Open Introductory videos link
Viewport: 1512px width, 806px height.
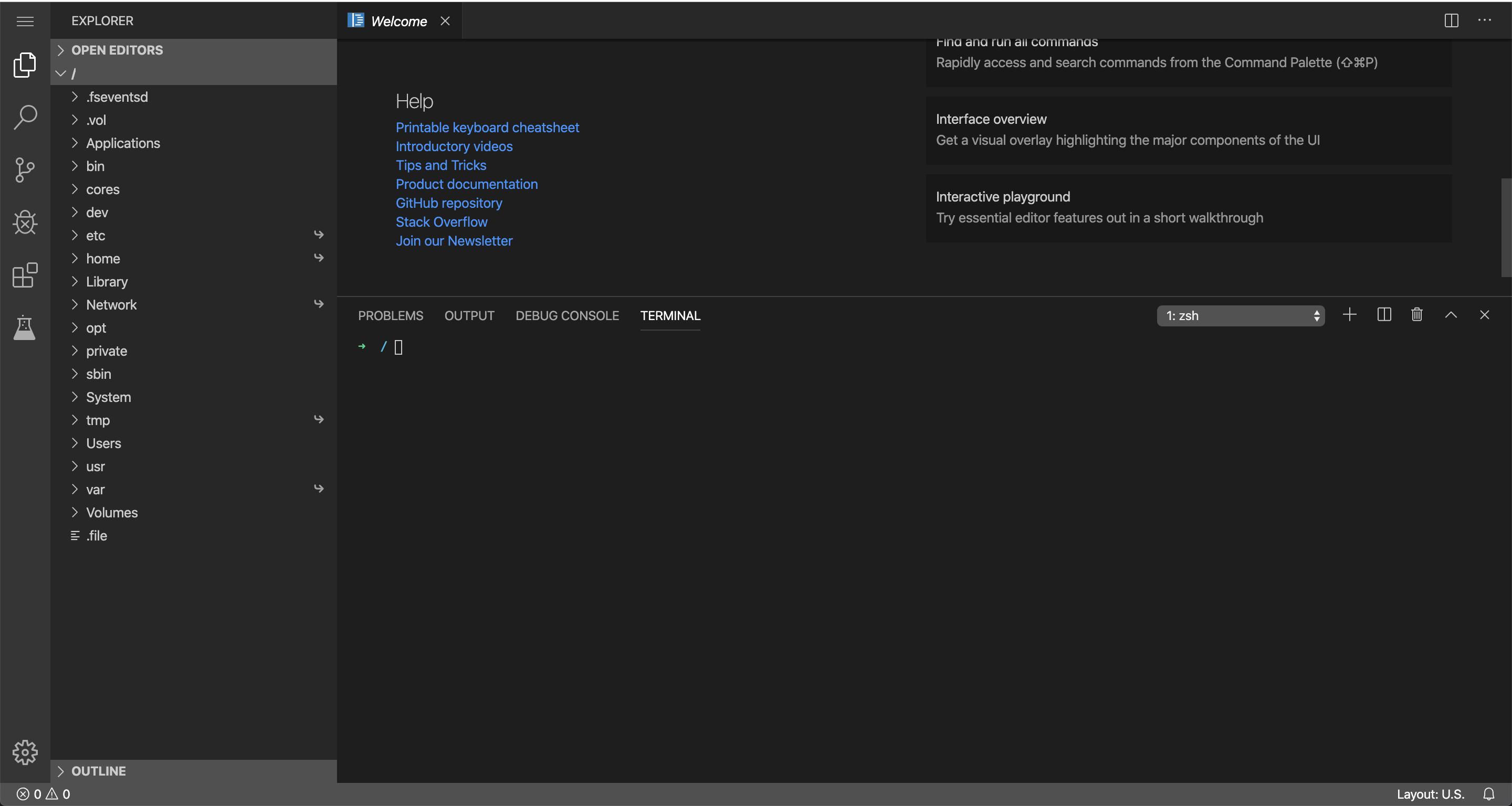coord(454,146)
